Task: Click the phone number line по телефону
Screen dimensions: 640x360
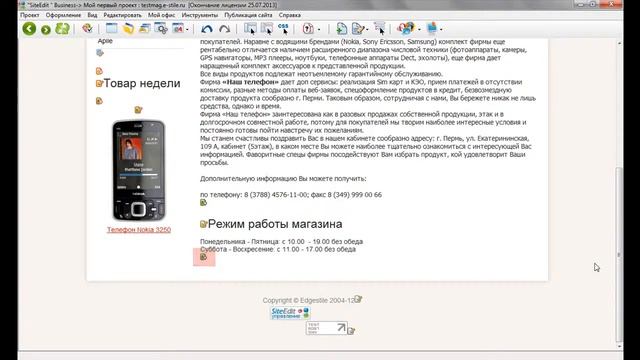Action: tap(291, 195)
